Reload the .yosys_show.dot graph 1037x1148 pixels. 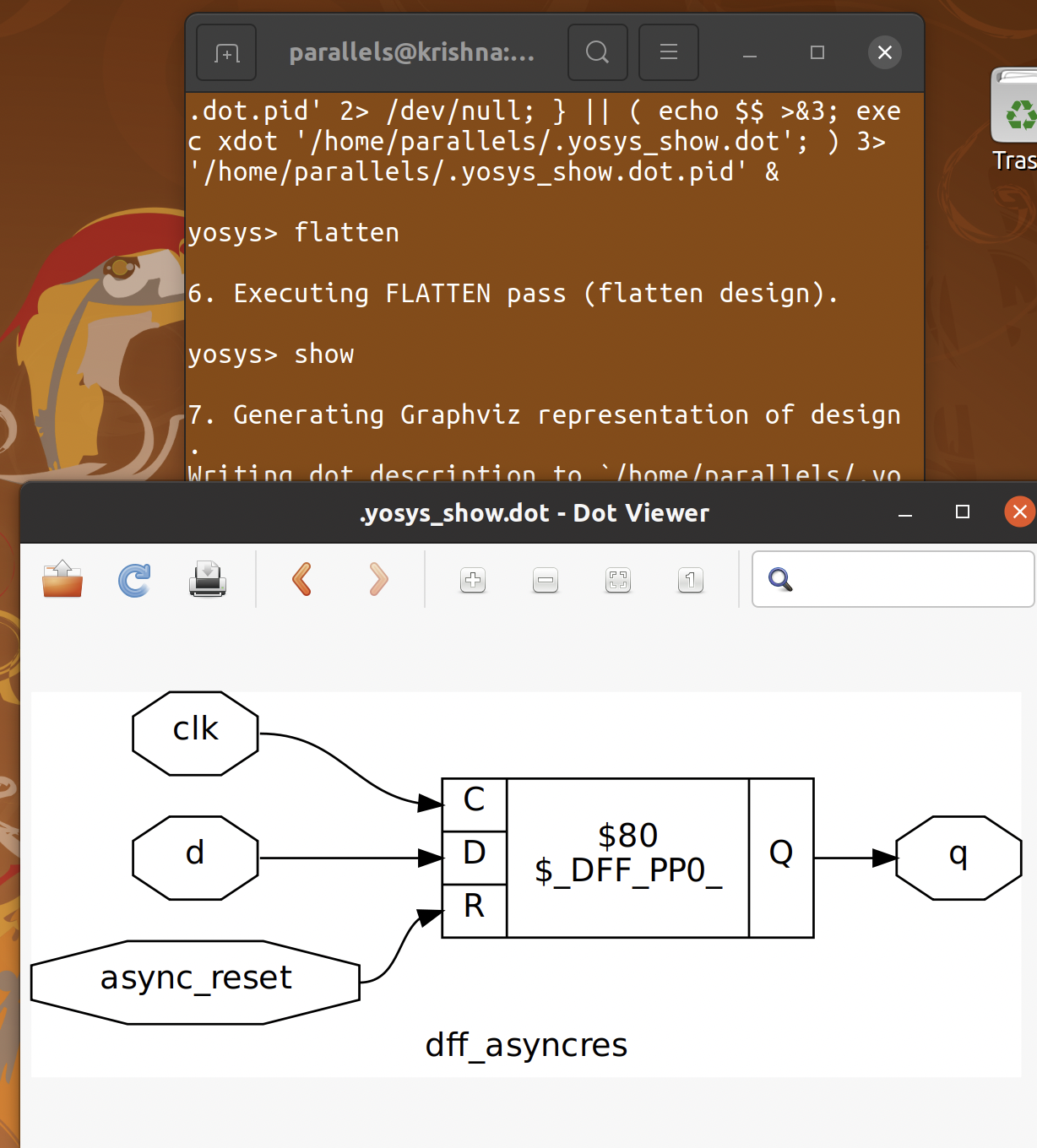(x=133, y=579)
